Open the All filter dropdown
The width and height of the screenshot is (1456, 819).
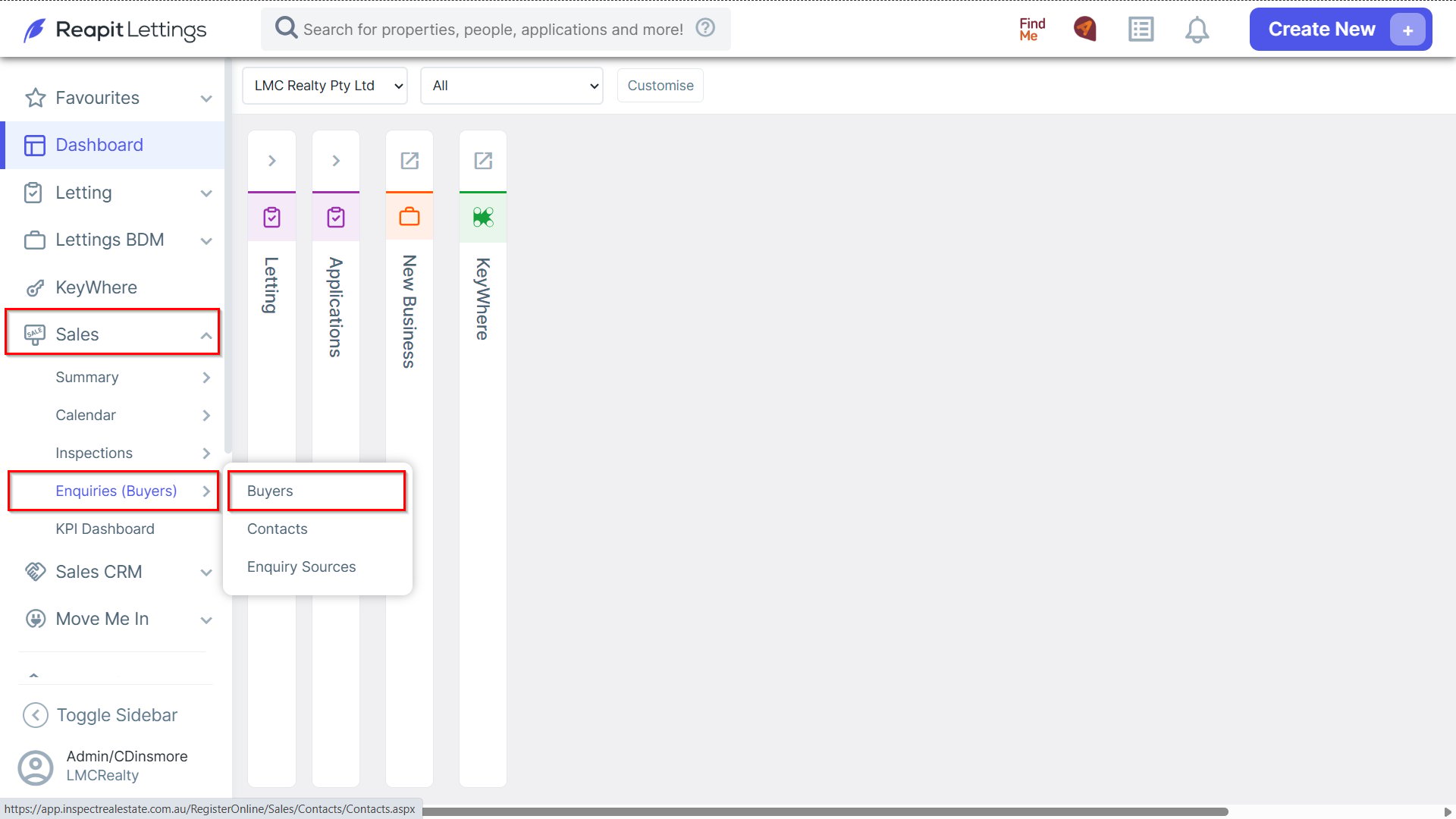tap(512, 86)
